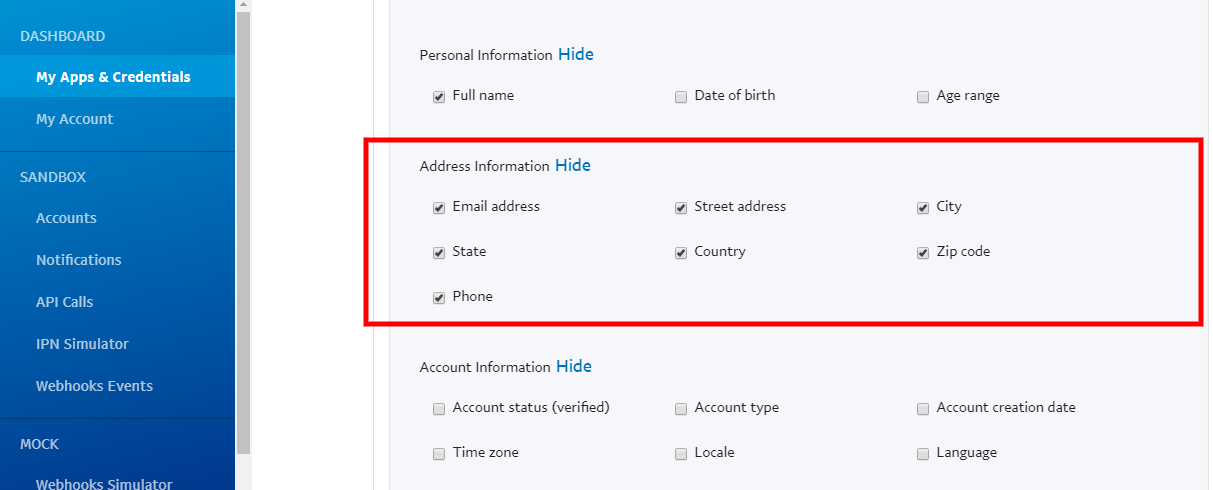1213x490 pixels.
Task: Check the Language checkbox
Action: coord(923,454)
